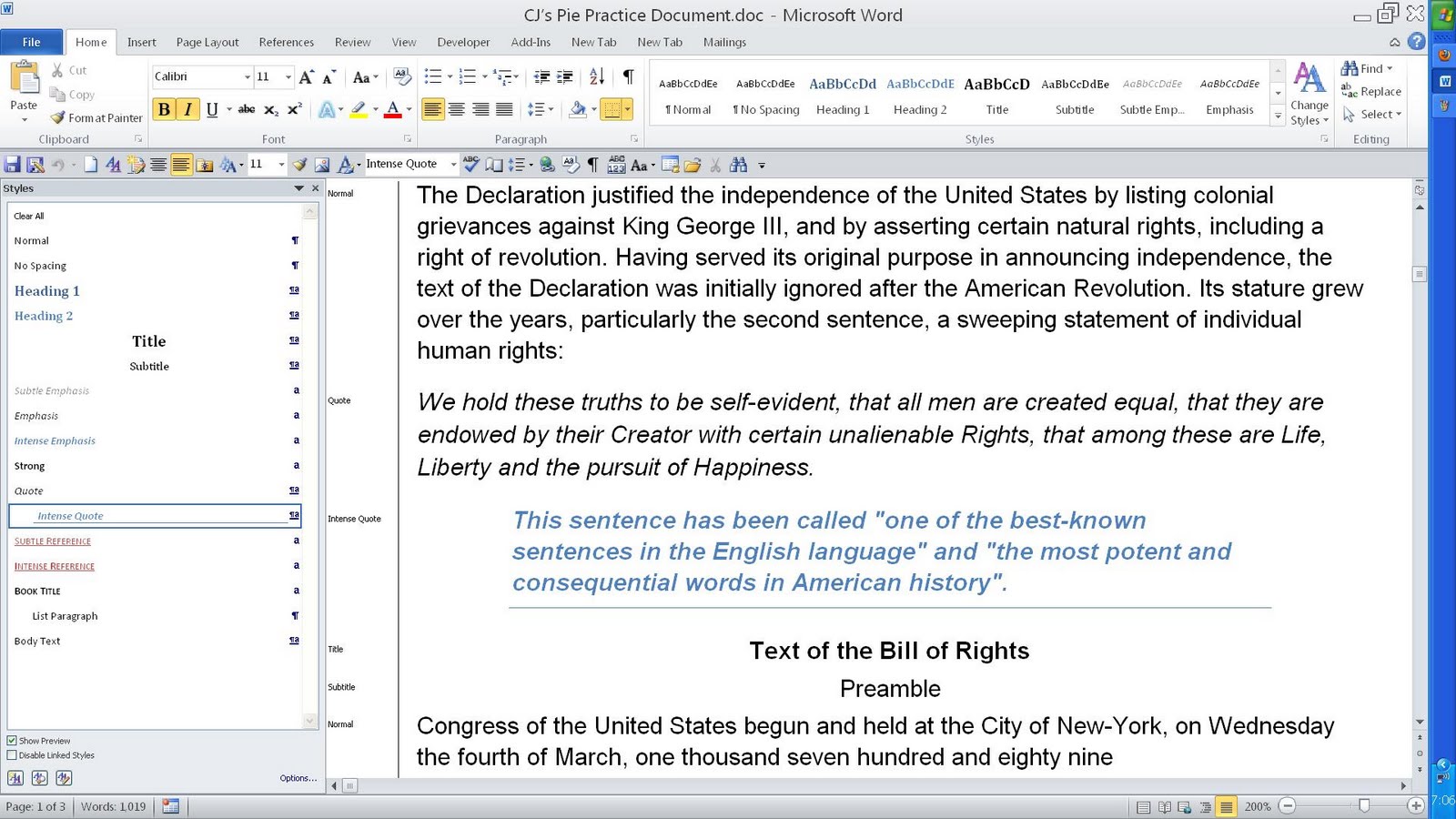Click the Replace button in Editing group
The width and height of the screenshot is (1456, 819).
1371,91
